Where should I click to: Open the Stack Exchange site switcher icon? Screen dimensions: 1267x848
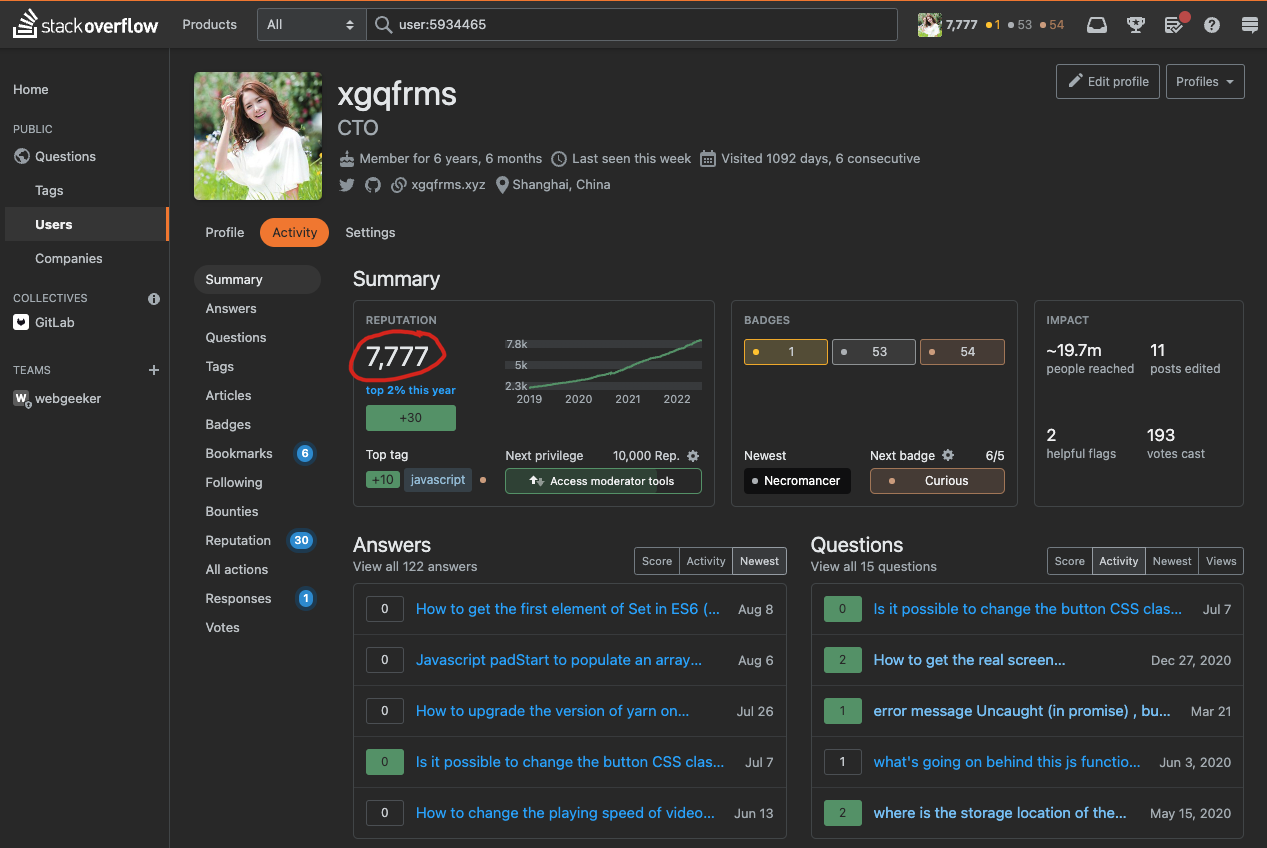click(x=1248, y=25)
